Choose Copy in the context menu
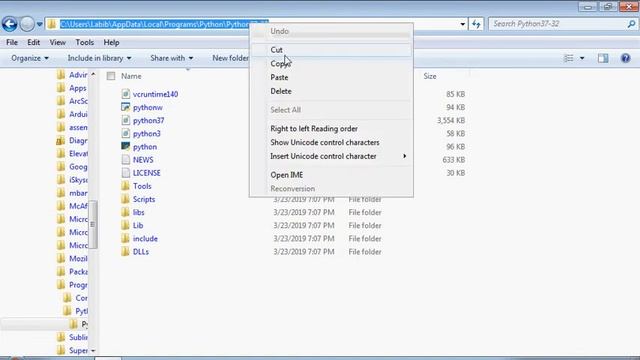Viewport: 640px width, 360px height. [x=331, y=64]
